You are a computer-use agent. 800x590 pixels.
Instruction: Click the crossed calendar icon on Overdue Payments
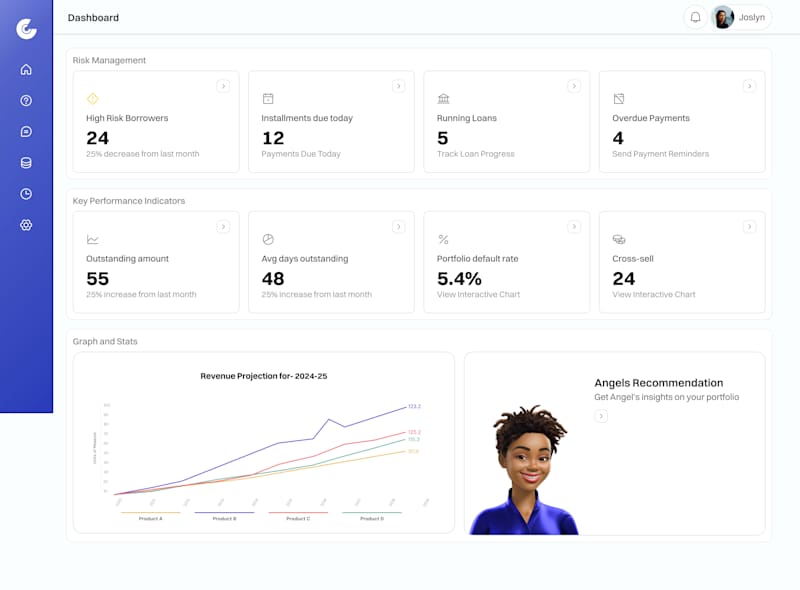619,99
